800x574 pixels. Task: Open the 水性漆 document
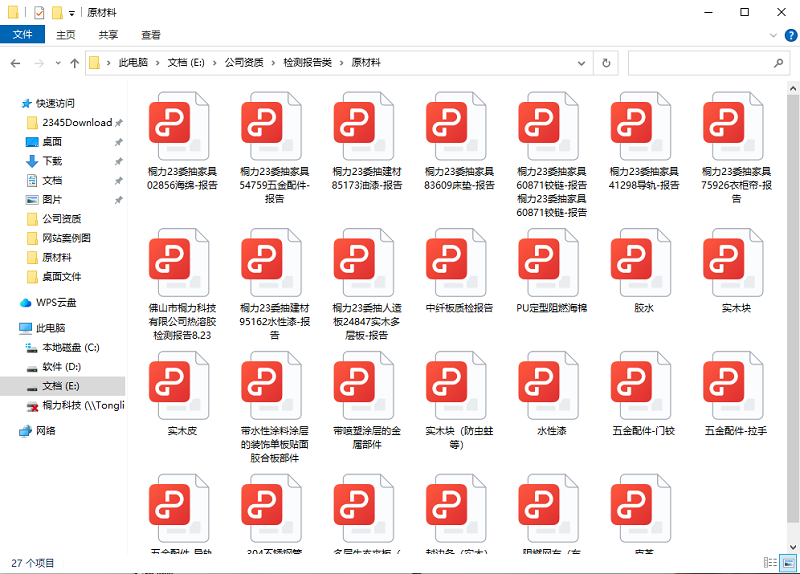point(551,383)
